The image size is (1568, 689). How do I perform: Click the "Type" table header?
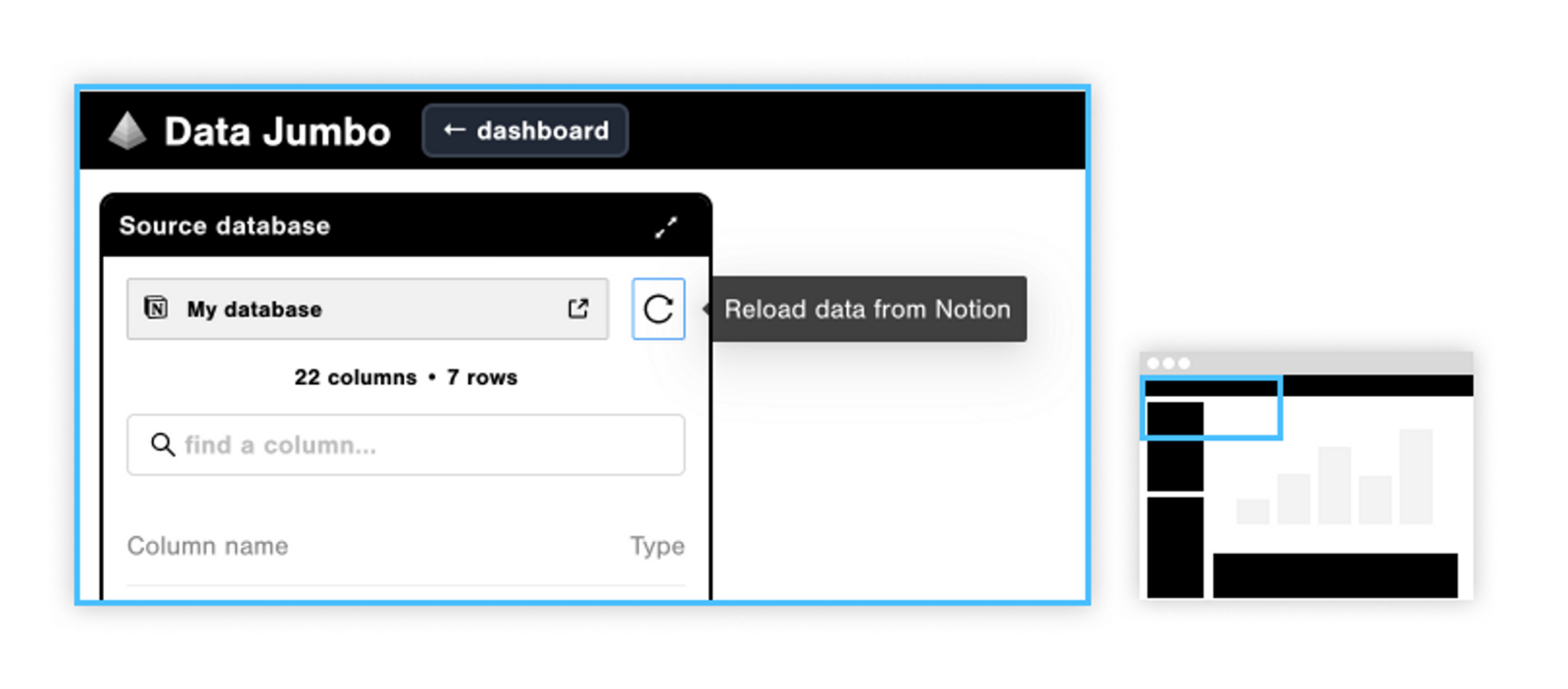[x=657, y=546]
